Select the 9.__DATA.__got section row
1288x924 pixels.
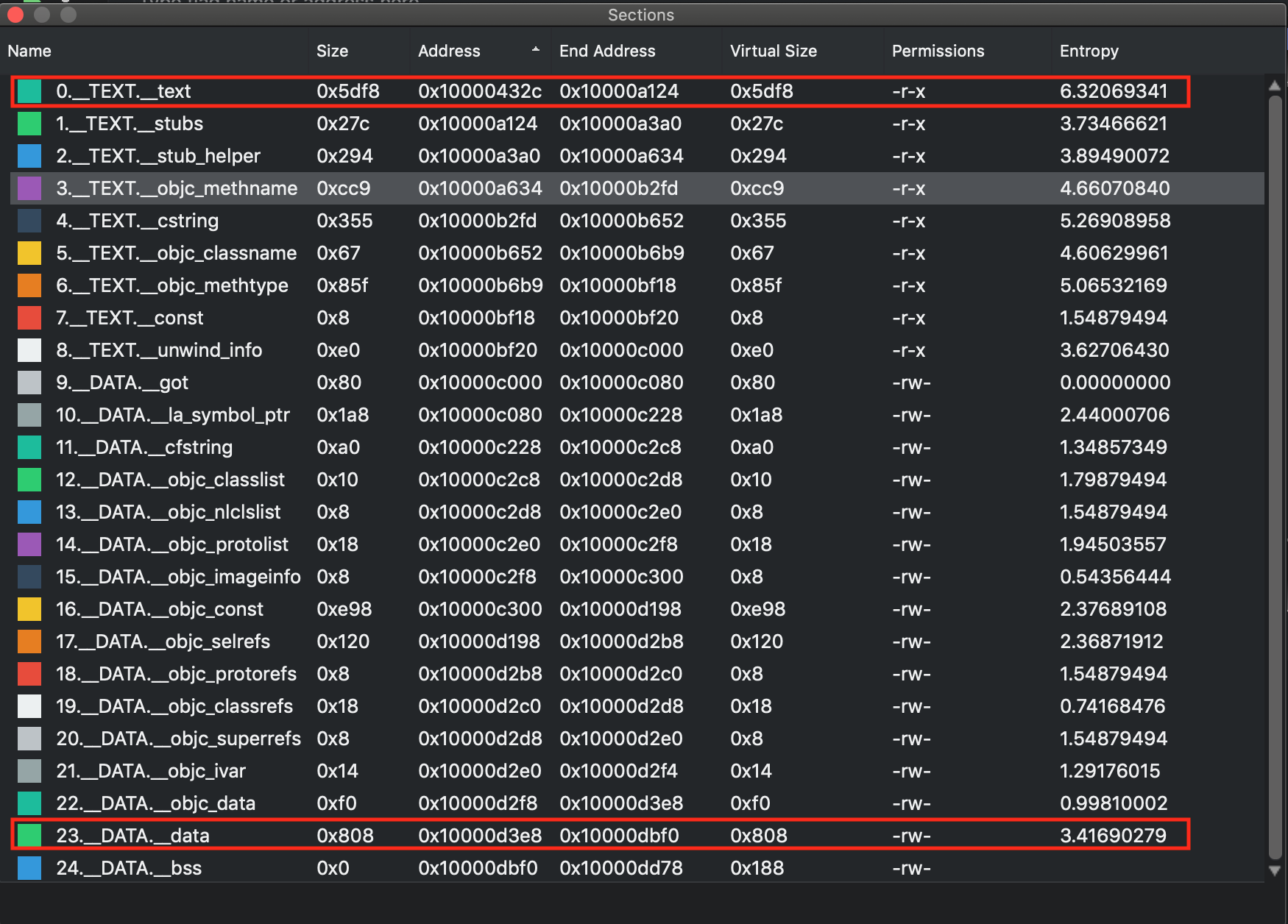[x=515, y=383]
